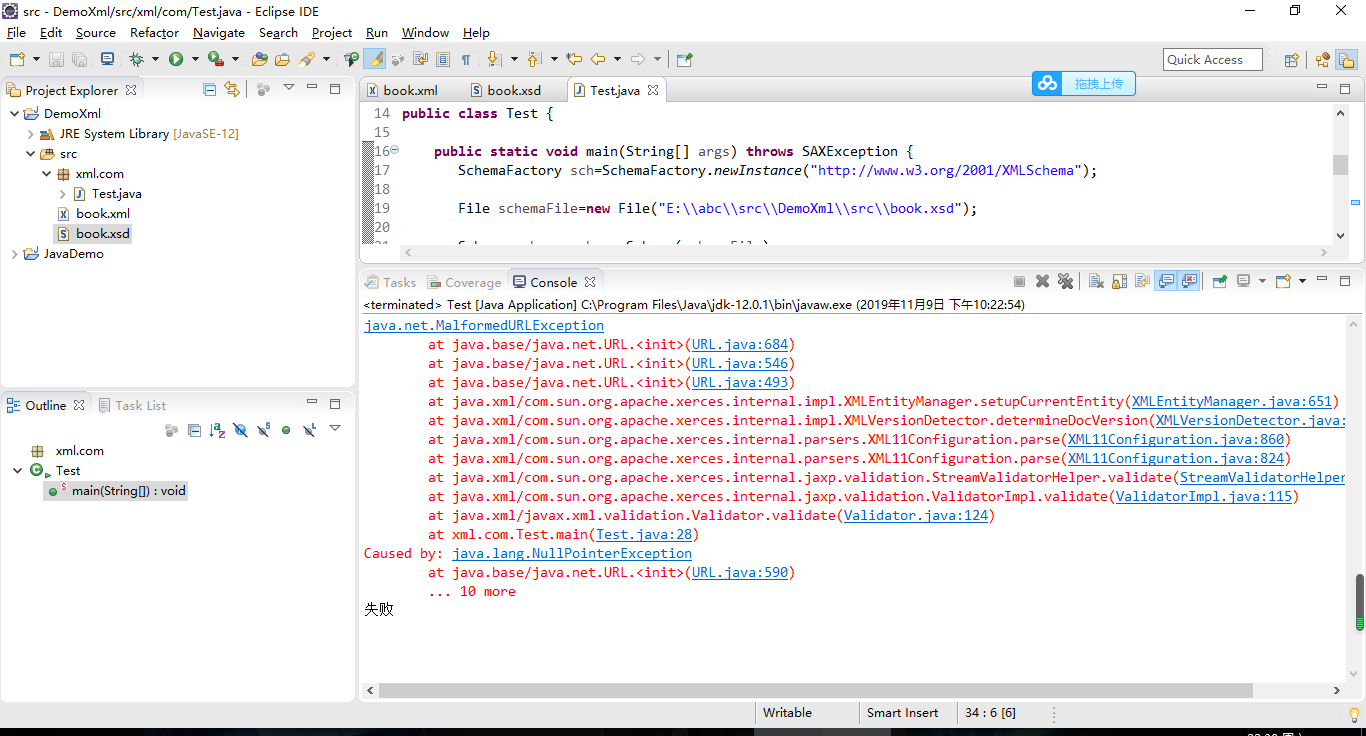1366x736 pixels.
Task: Switch to the Coverage tab
Action: tap(463, 282)
